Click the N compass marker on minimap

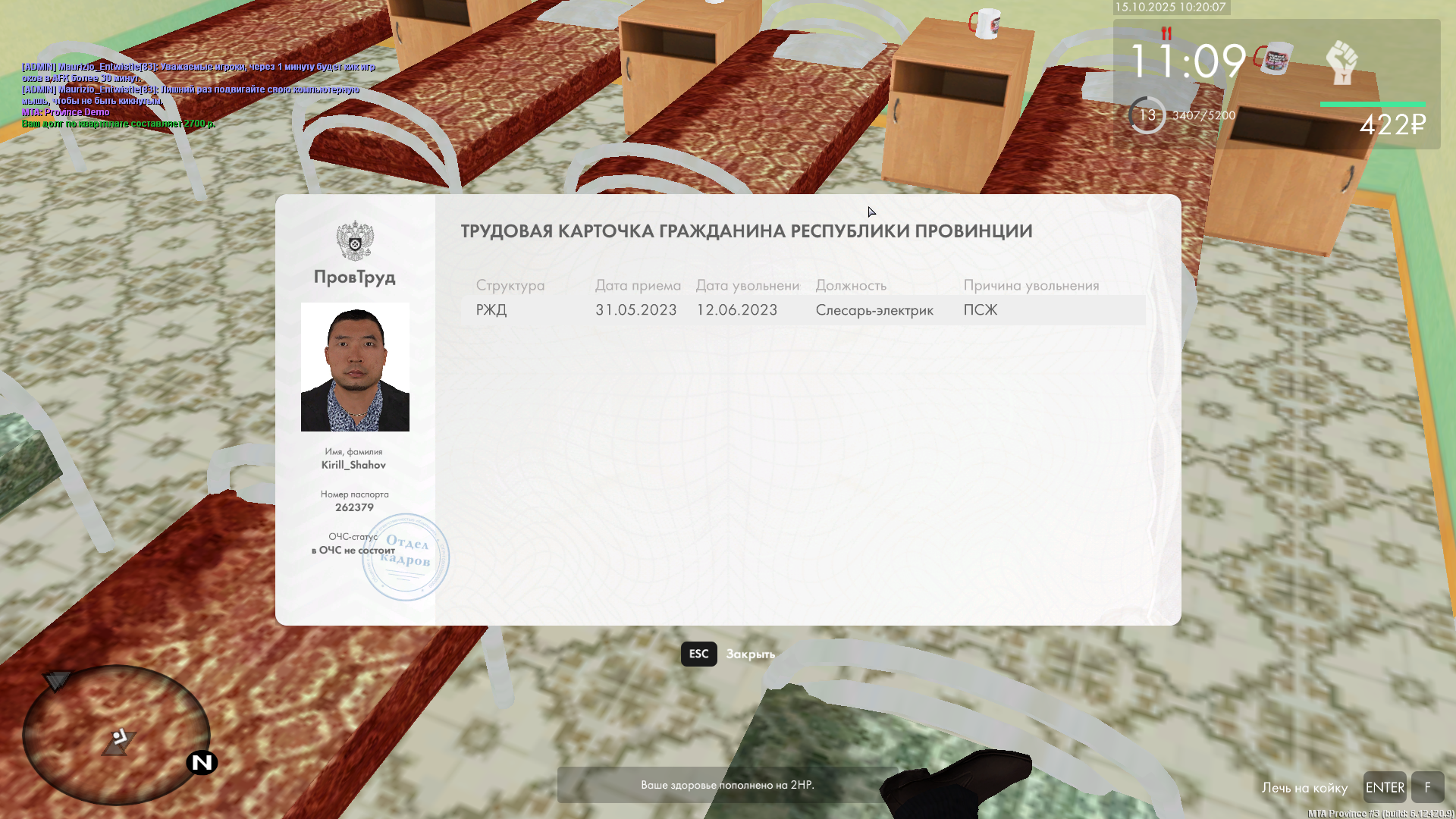click(202, 762)
